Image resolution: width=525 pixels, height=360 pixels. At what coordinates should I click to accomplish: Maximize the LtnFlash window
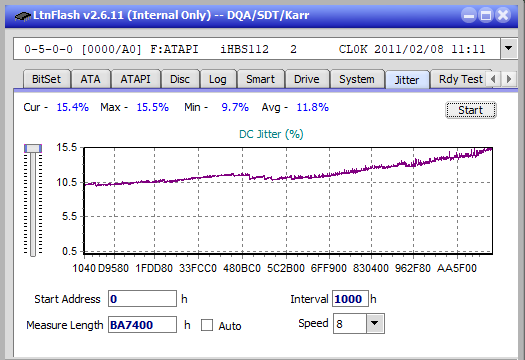(x=486, y=15)
